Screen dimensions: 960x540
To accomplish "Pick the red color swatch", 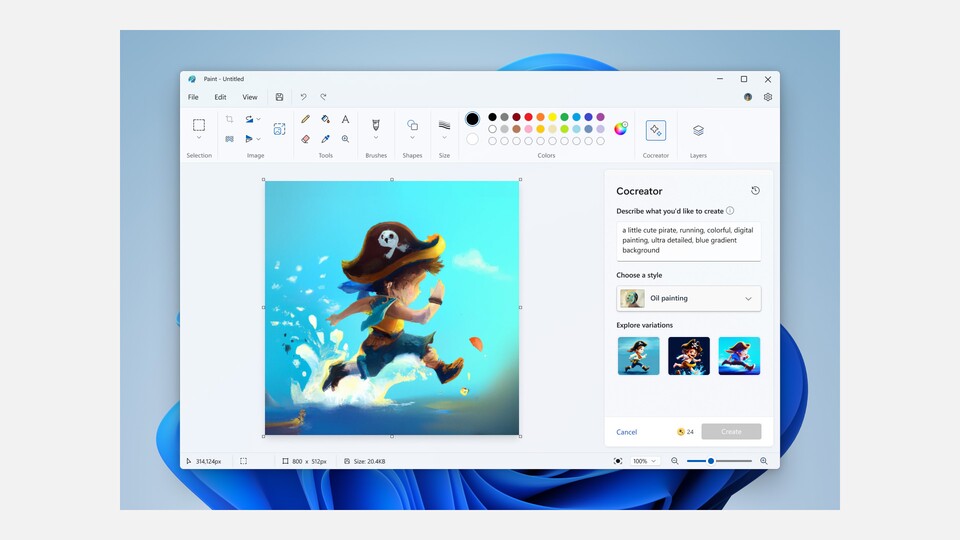I will 528,117.
